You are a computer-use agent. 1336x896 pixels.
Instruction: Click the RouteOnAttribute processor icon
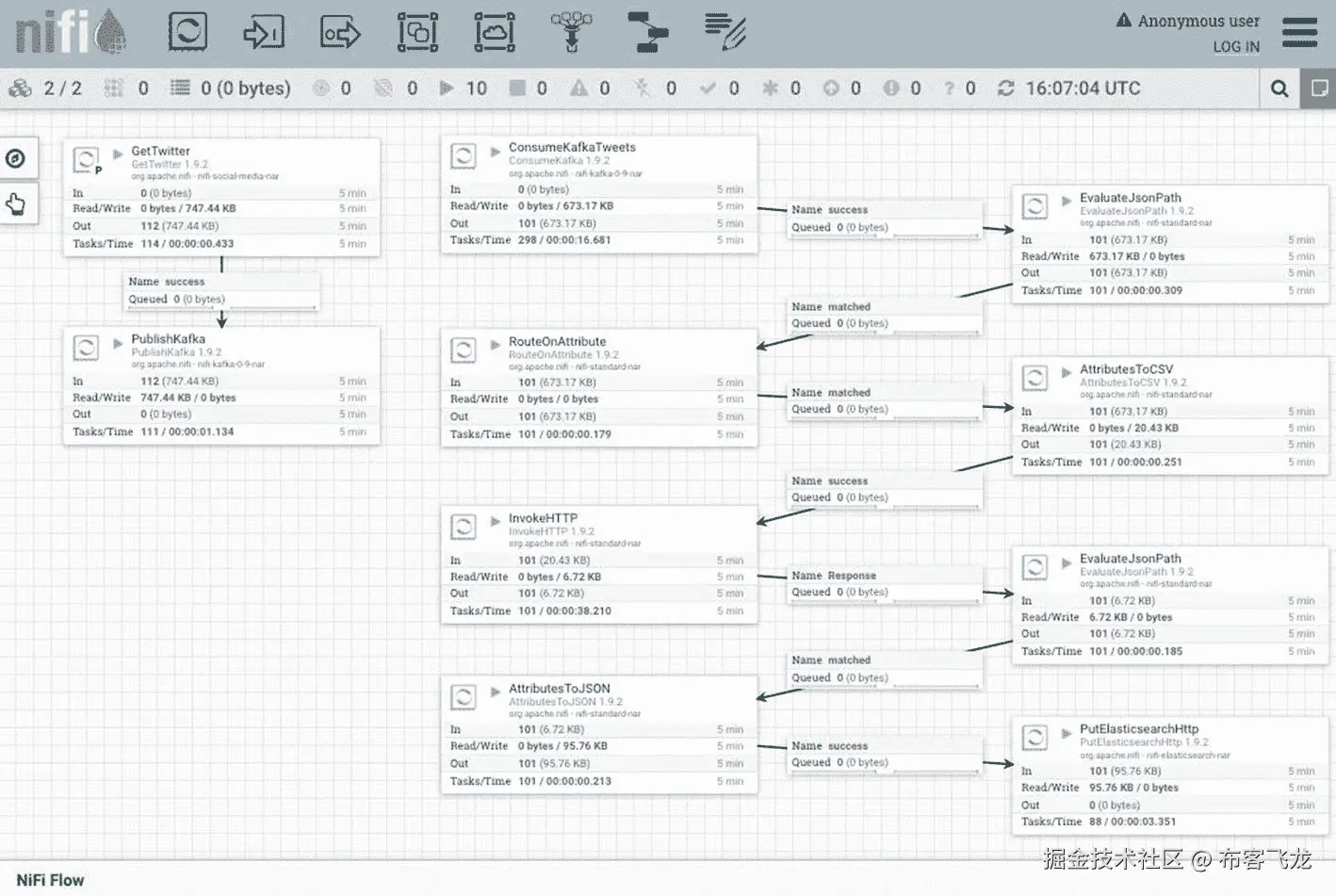coord(463,350)
